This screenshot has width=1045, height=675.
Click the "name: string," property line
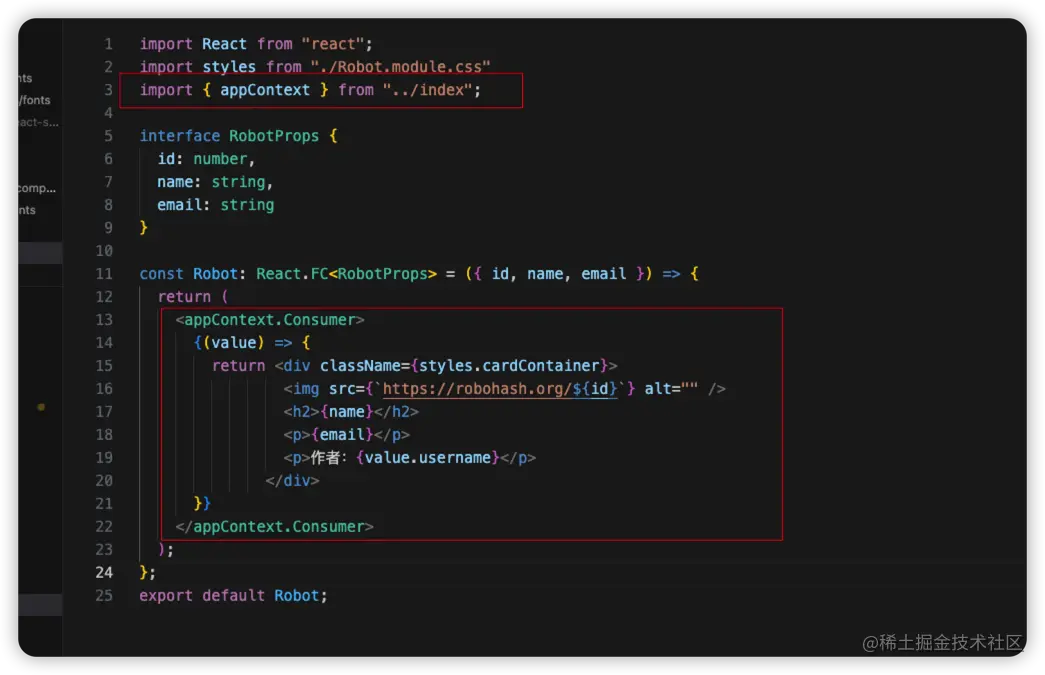(x=215, y=182)
